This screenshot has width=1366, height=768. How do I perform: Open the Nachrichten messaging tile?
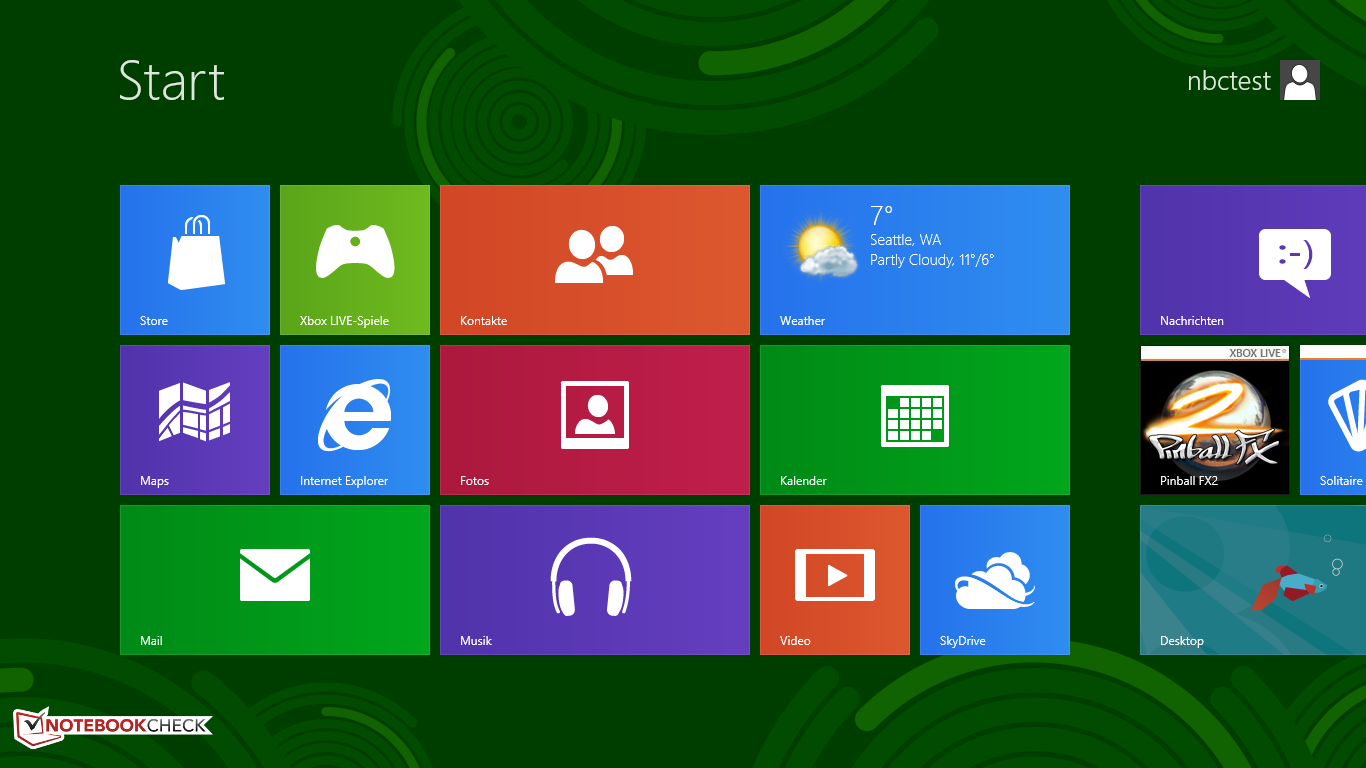pyautogui.click(x=1253, y=260)
